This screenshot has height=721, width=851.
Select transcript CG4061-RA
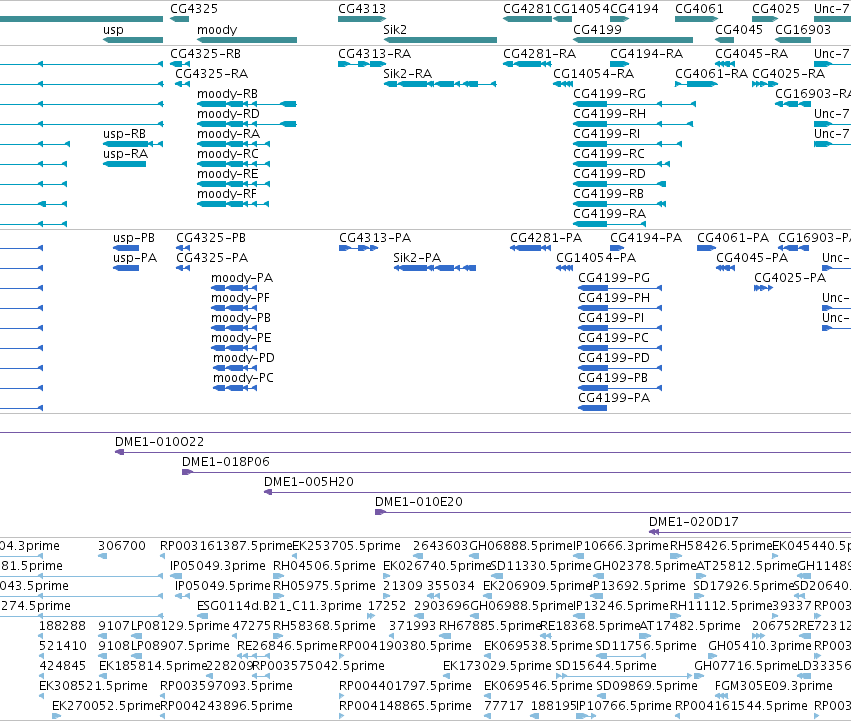click(x=712, y=74)
